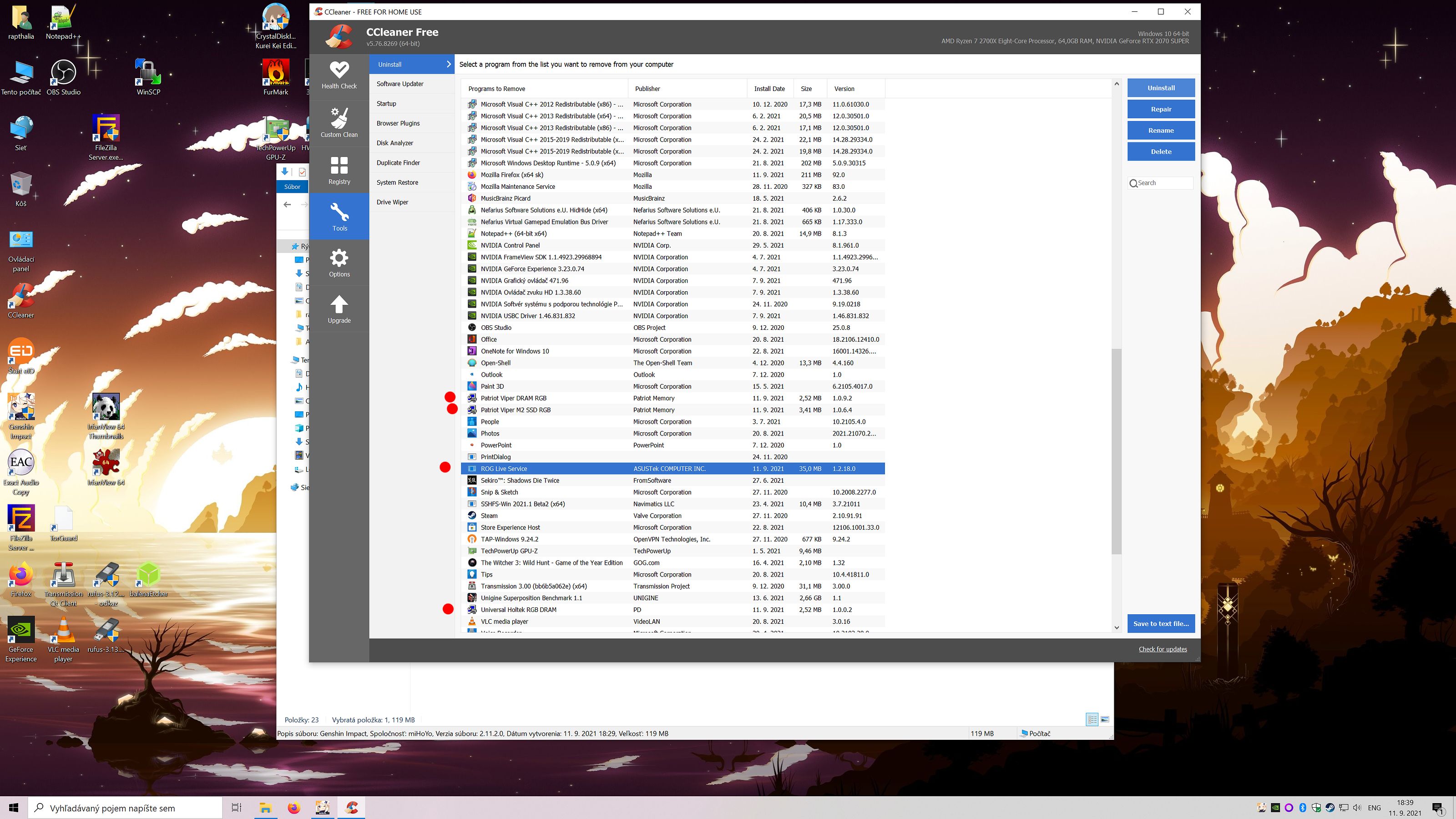Open WinSCP desktop shortcut
The height and width of the screenshot is (819, 1456).
[148, 77]
